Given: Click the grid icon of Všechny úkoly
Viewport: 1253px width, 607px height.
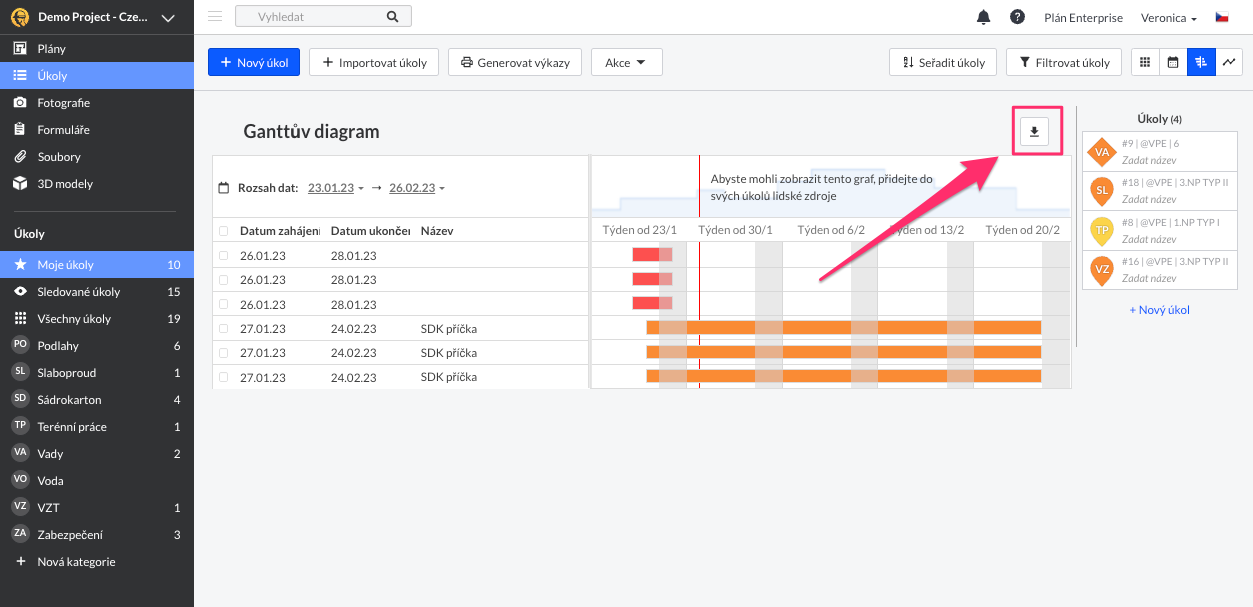Looking at the screenshot, I should tap(19, 319).
